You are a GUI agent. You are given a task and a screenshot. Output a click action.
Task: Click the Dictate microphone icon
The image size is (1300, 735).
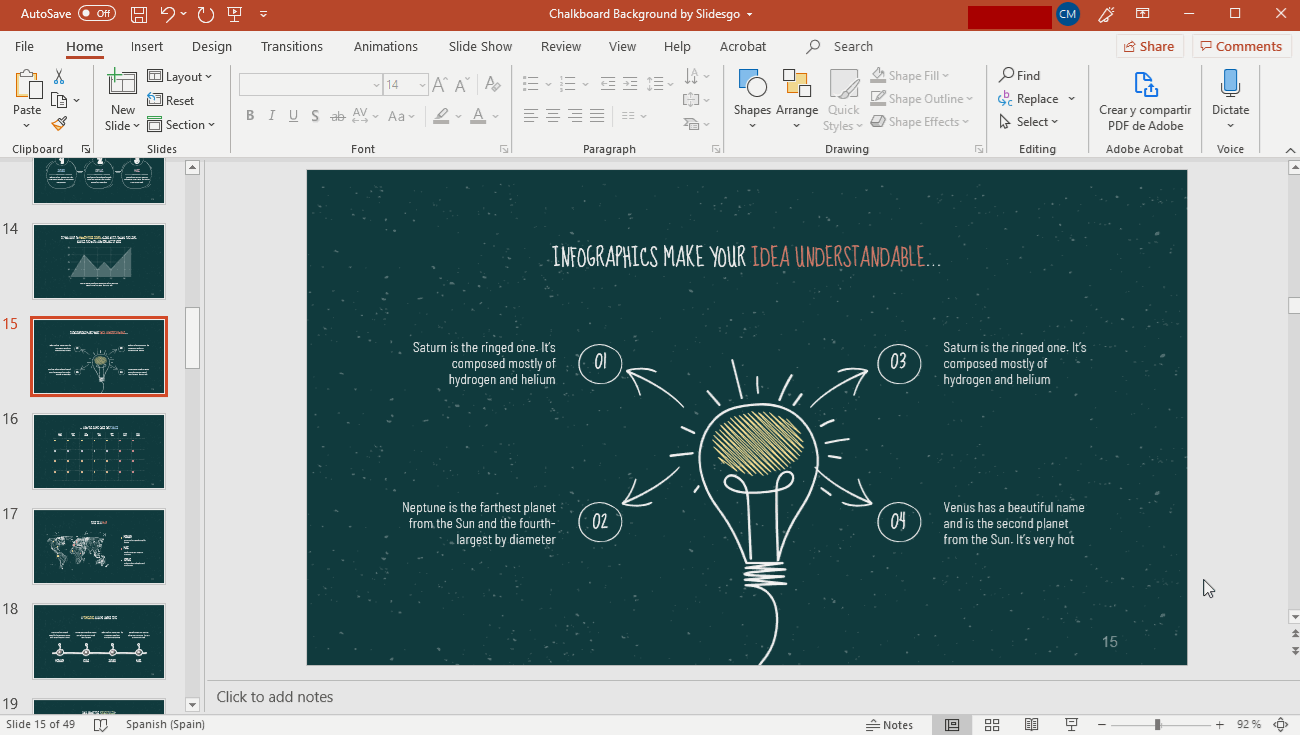tap(1230, 85)
